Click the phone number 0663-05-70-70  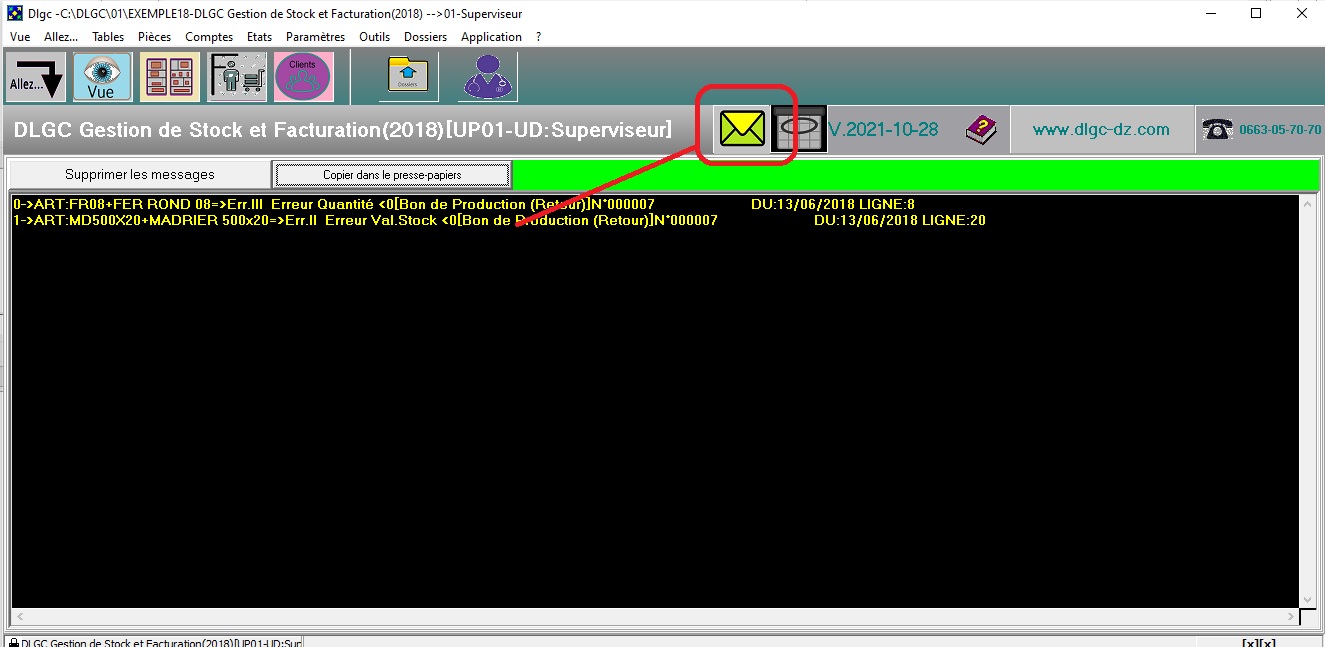point(1278,130)
